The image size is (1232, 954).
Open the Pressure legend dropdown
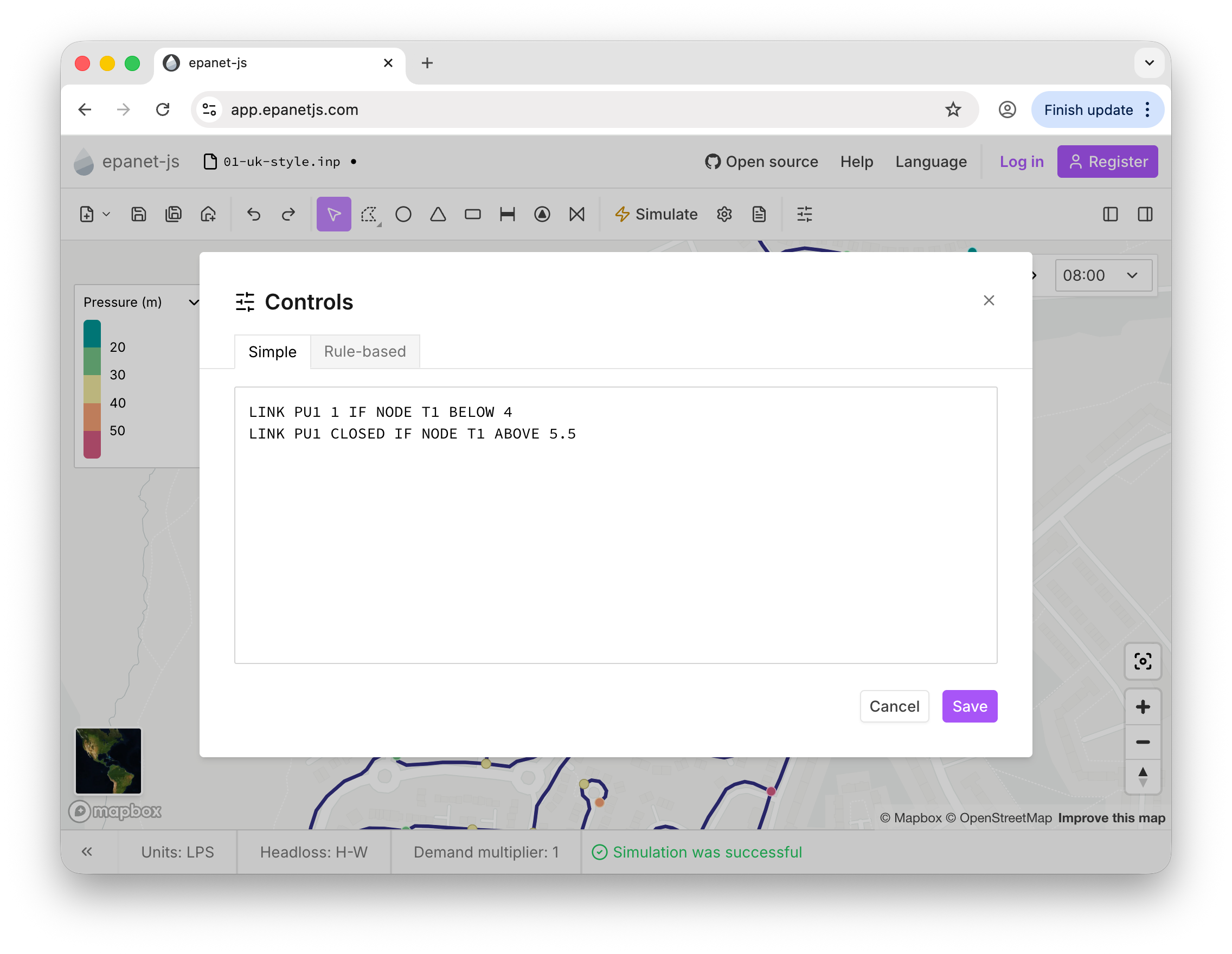coord(193,302)
